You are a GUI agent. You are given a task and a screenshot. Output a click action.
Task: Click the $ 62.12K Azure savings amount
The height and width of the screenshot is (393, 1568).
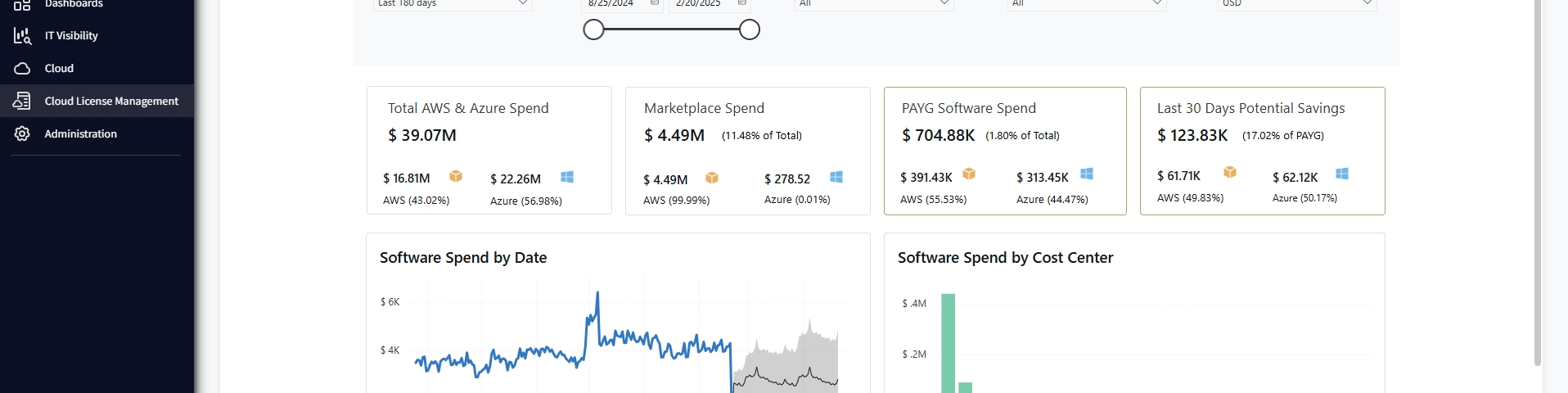pyautogui.click(x=1295, y=178)
